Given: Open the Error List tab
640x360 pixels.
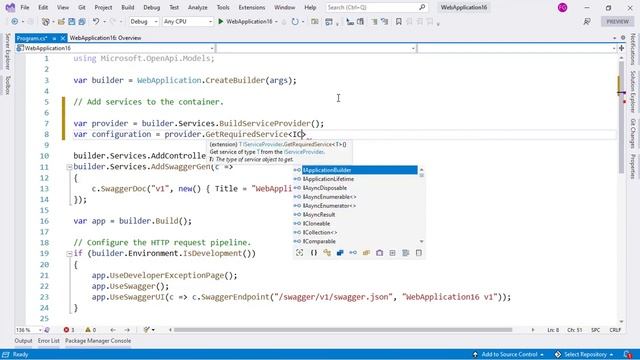Looking at the screenshot, I should [x=49, y=340].
